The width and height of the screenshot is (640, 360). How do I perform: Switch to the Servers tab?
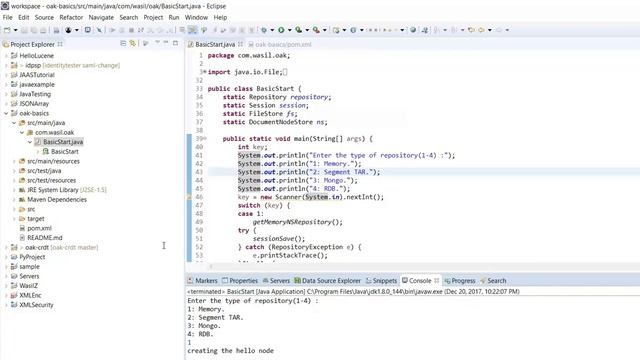[276, 281]
